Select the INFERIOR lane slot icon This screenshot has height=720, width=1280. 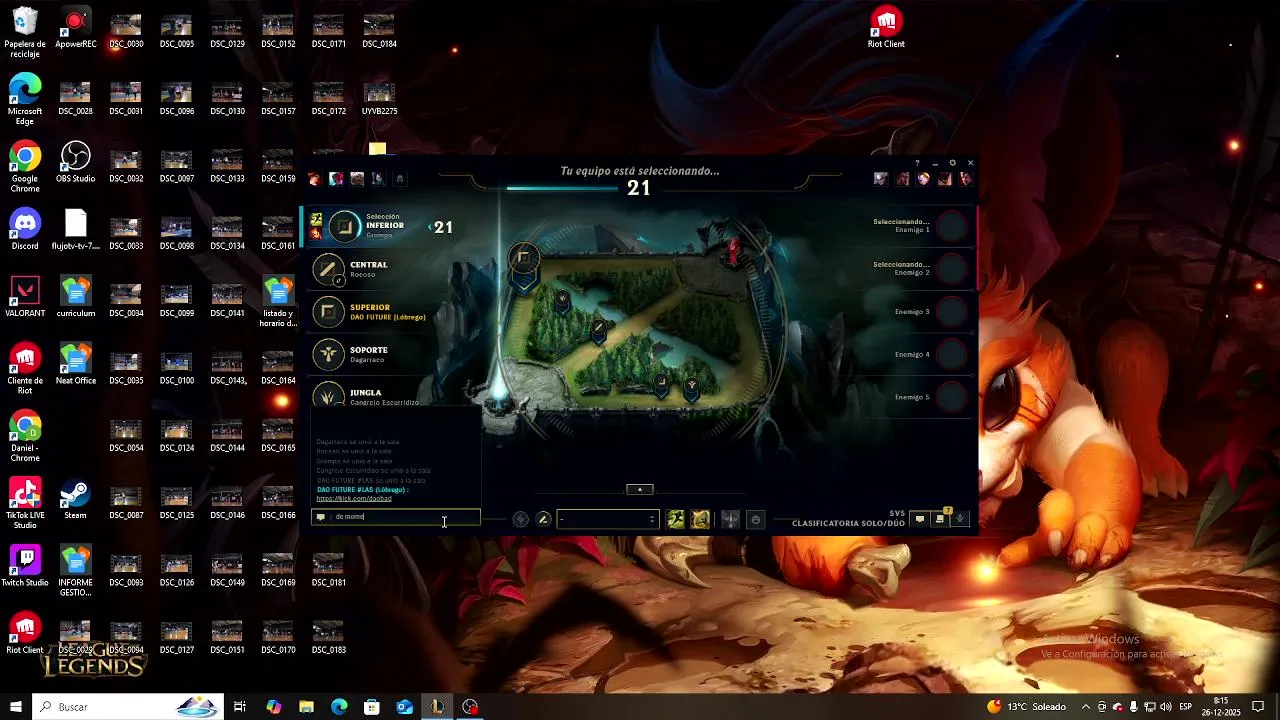pos(345,227)
